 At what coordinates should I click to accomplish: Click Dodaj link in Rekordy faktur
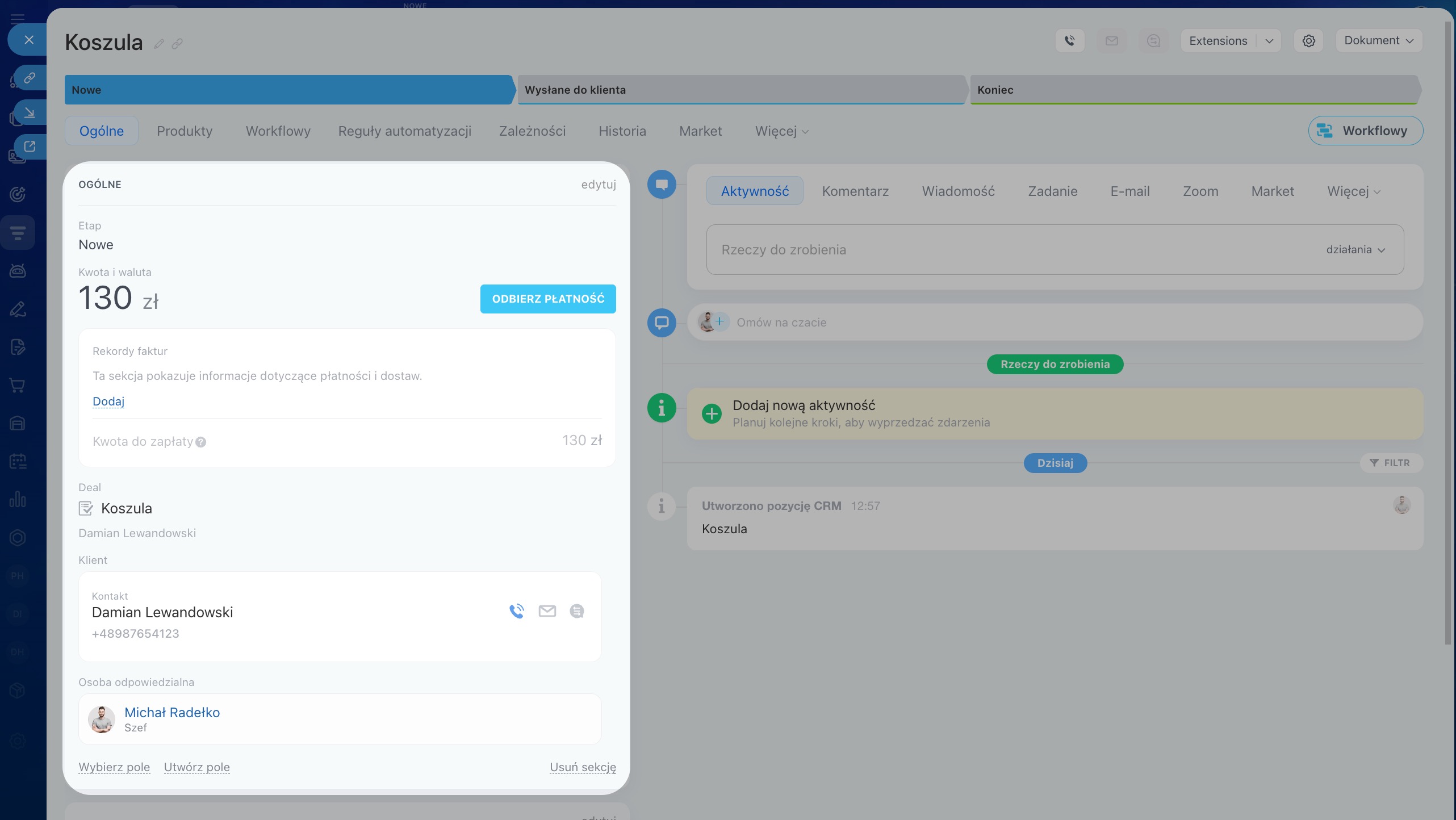tap(108, 401)
